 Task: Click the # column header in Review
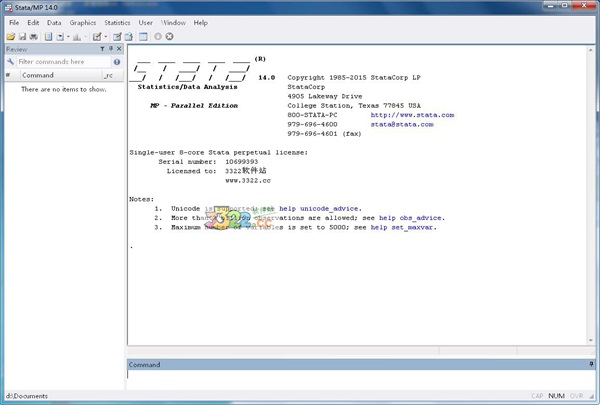(12, 75)
